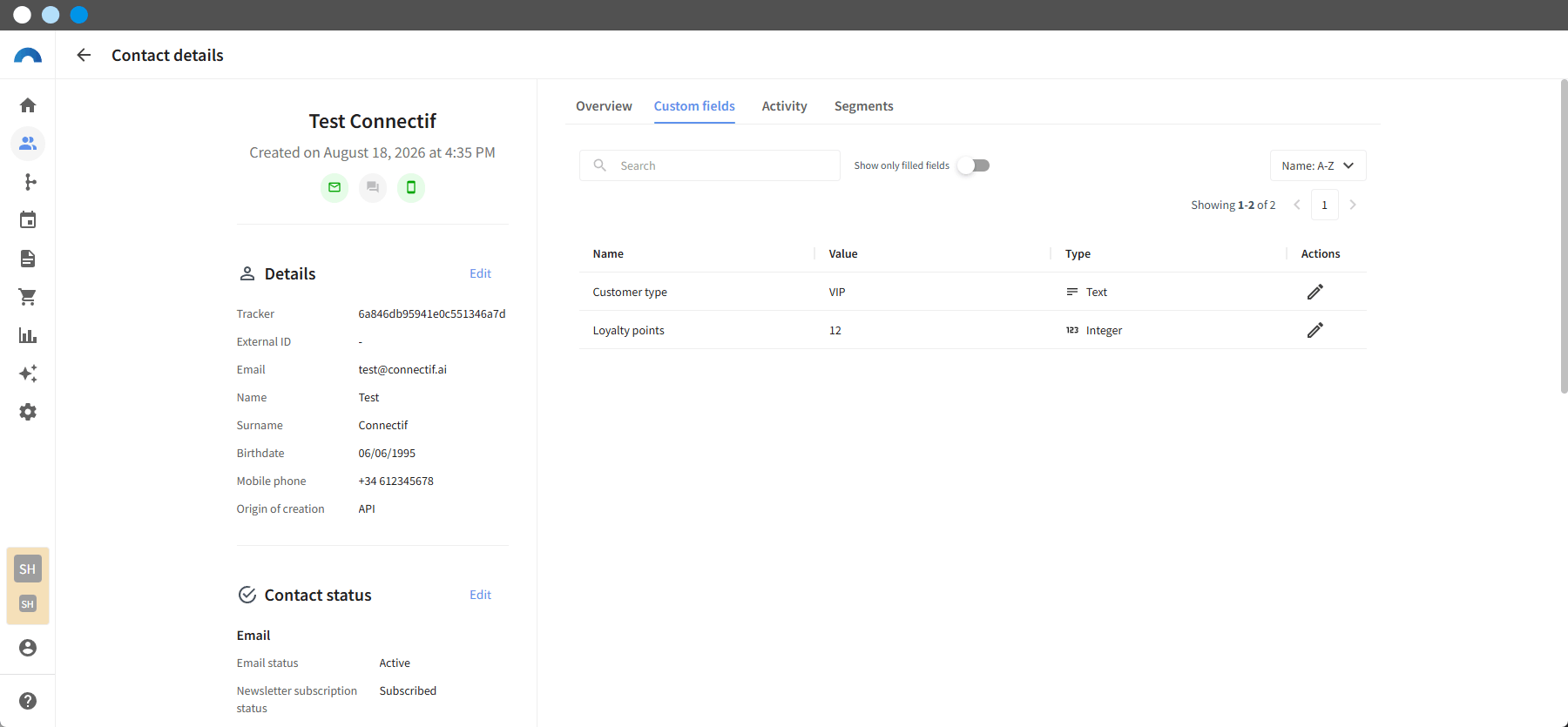Click the green email channel icon

335,187
